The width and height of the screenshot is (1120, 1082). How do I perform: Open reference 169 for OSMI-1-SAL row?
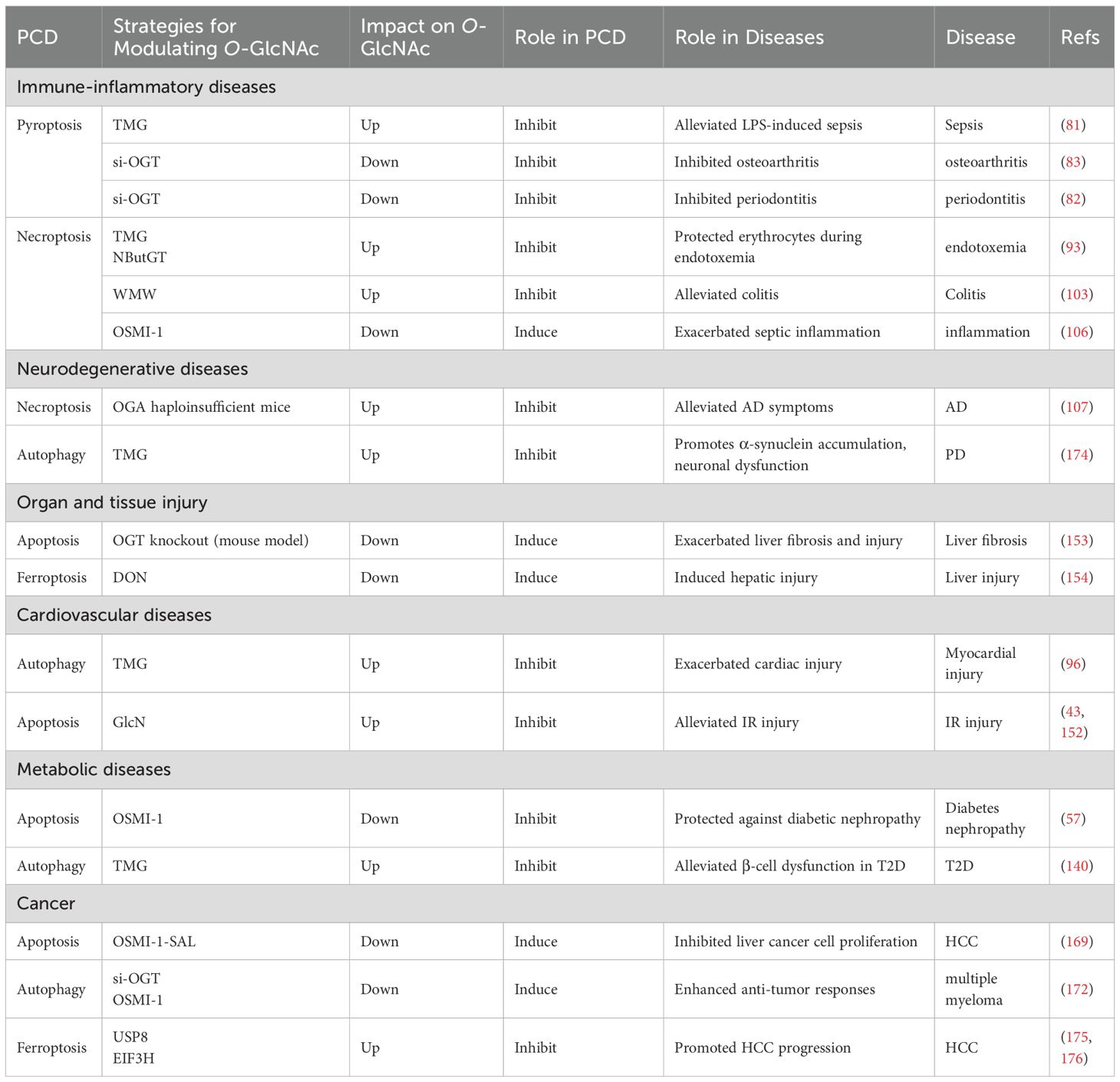pos(1077,942)
